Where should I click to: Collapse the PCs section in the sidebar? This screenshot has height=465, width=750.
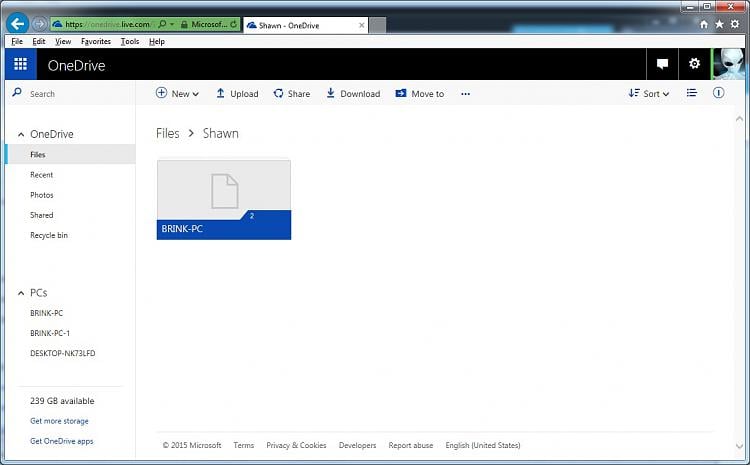[x=21, y=293]
